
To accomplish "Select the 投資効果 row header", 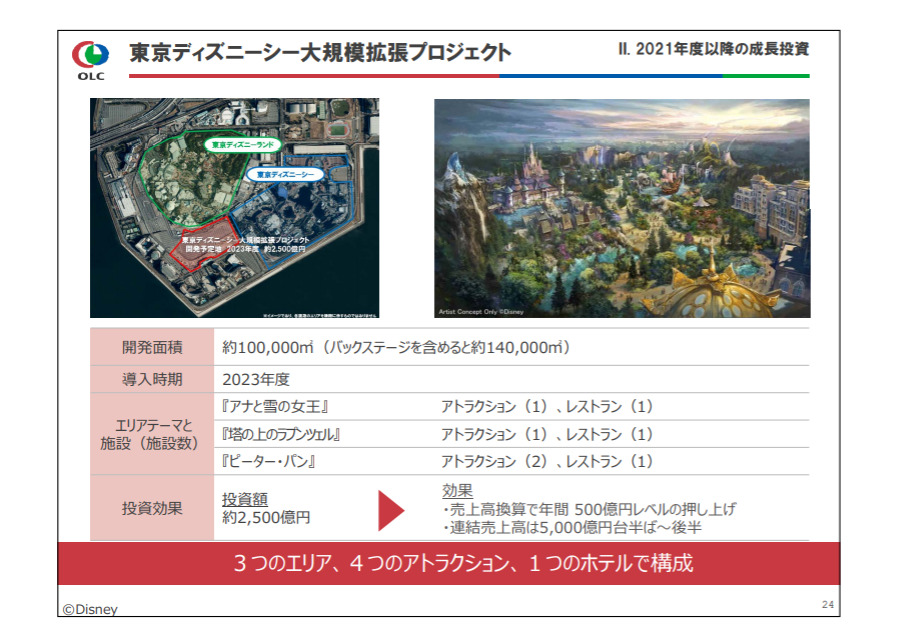I will click(x=152, y=508).
